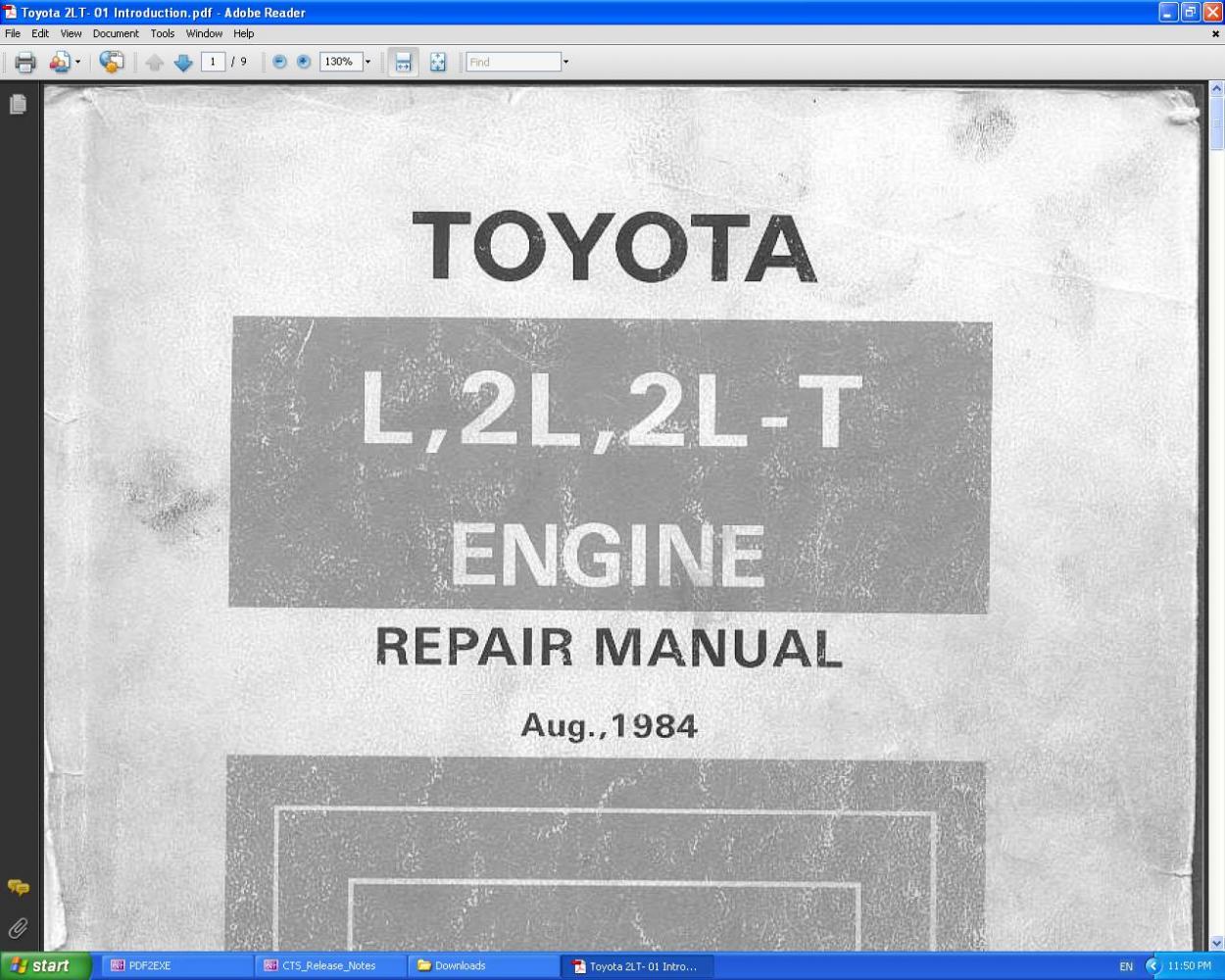Click the Print icon in the toolbar
The width and height of the screenshot is (1225, 980).
point(25,63)
